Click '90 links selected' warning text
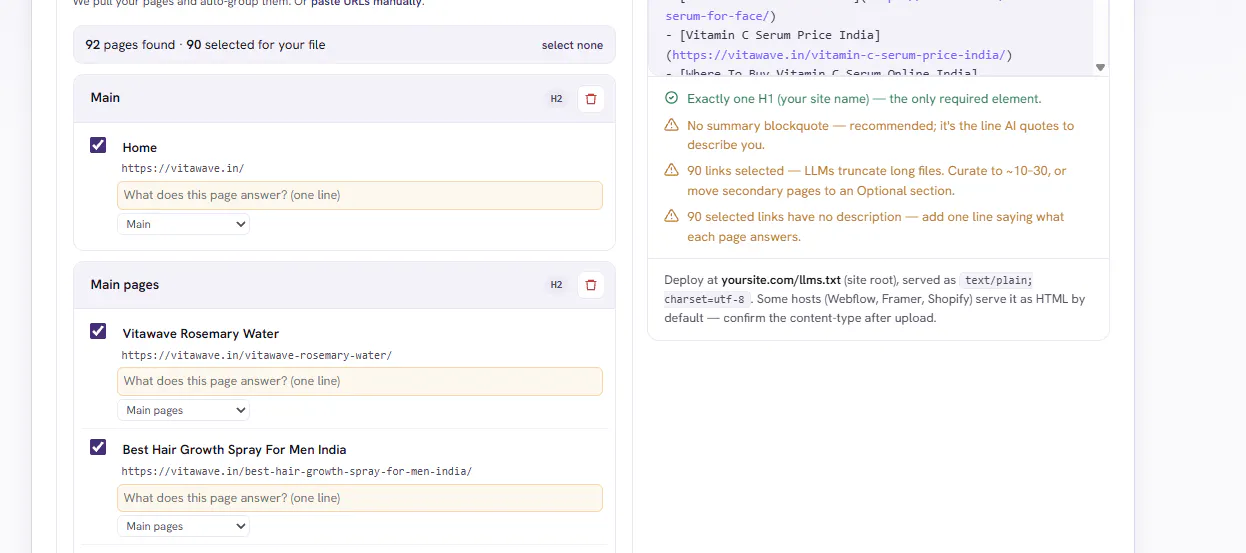 pyautogui.click(x=877, y=181)
